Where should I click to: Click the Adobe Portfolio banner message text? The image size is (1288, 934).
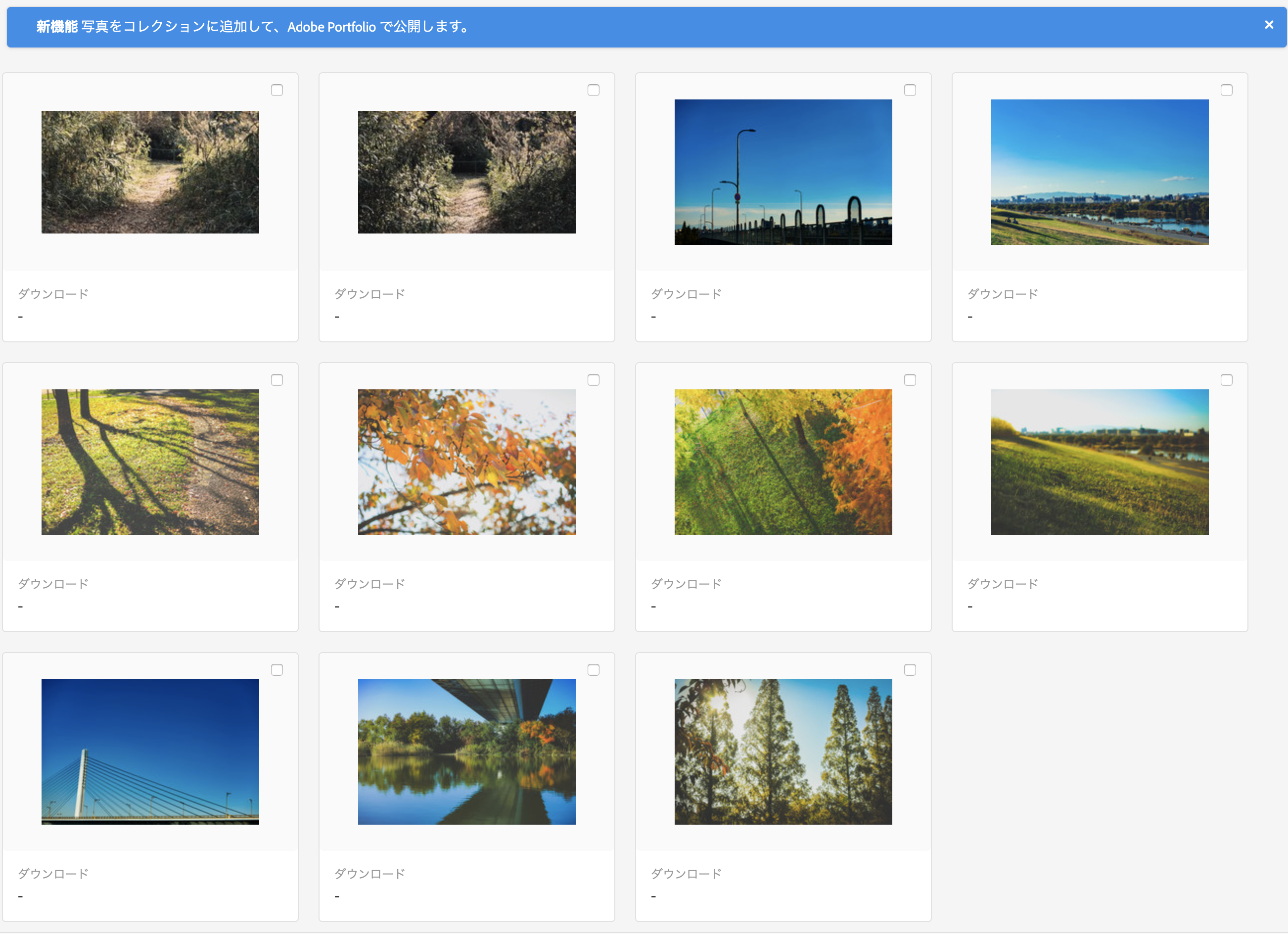pos(276,26)
